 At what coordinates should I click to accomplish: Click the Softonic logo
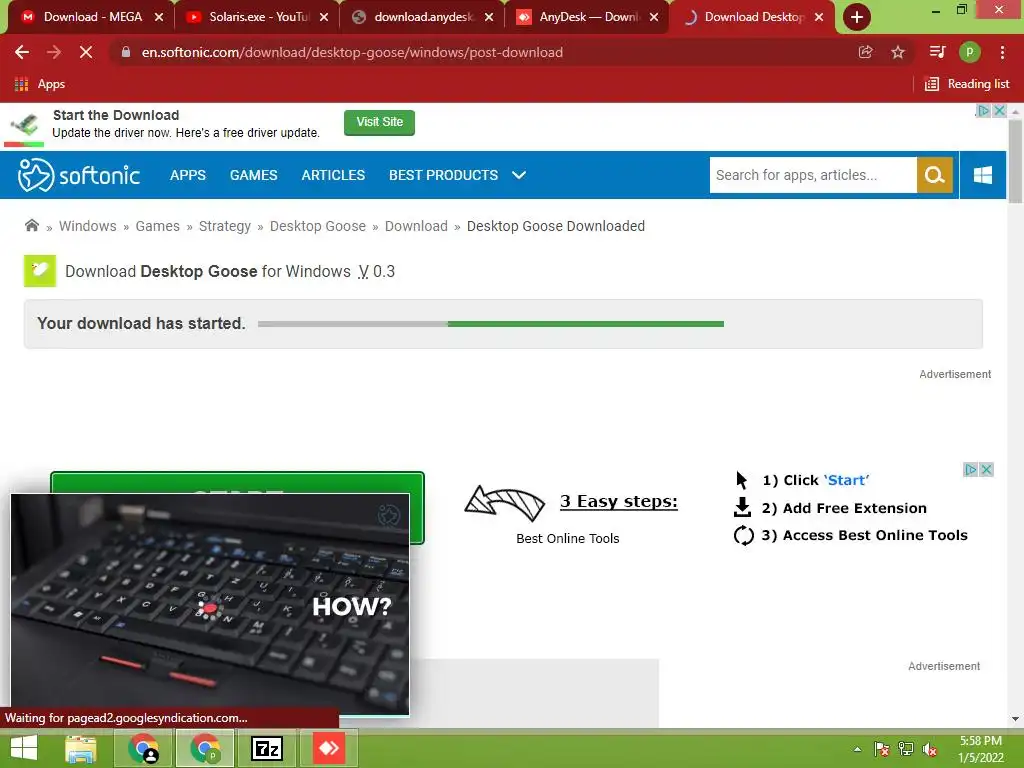[x=78, y=175]
